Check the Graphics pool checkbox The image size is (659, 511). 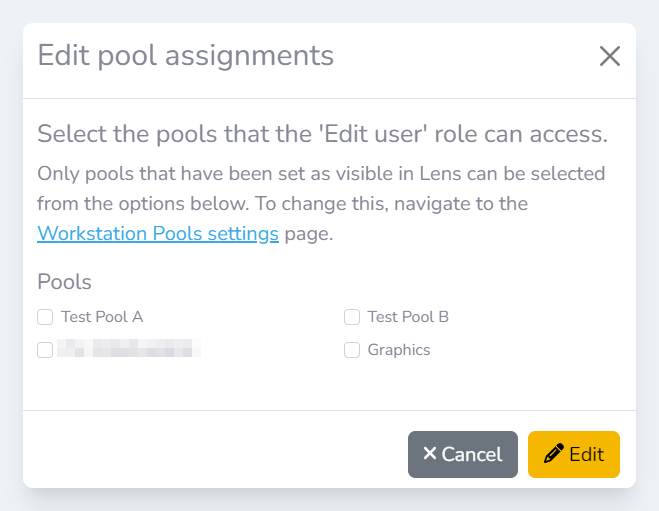(x=352, y=350)
